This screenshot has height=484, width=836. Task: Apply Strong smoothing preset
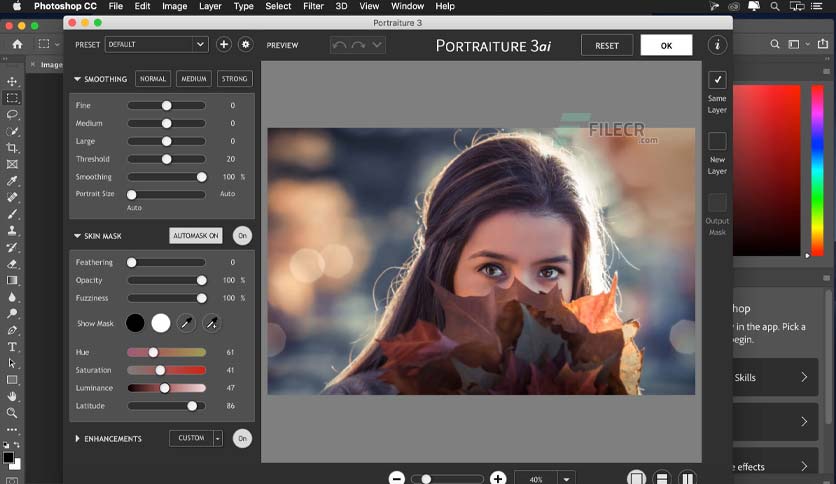pyautogui.click(x=235, y=79)
